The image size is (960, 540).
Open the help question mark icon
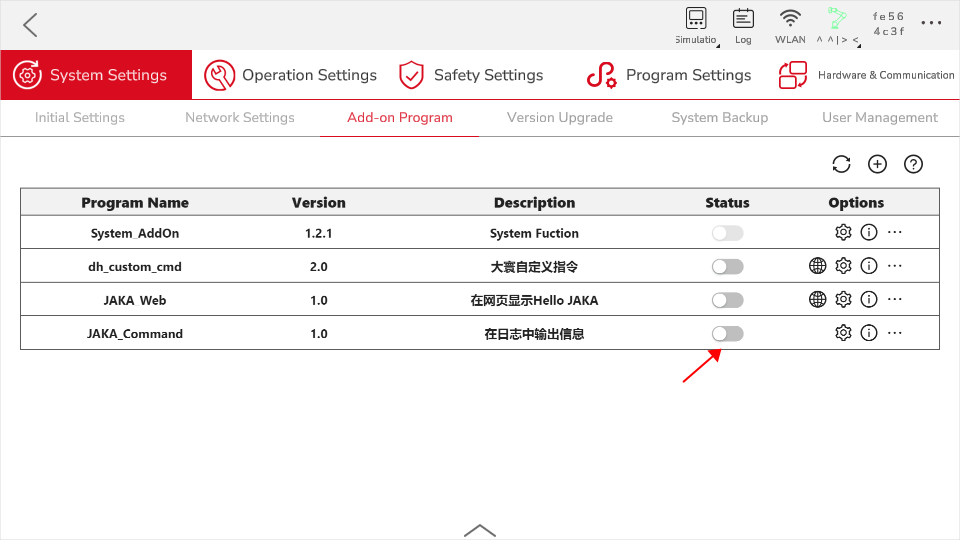913,164
